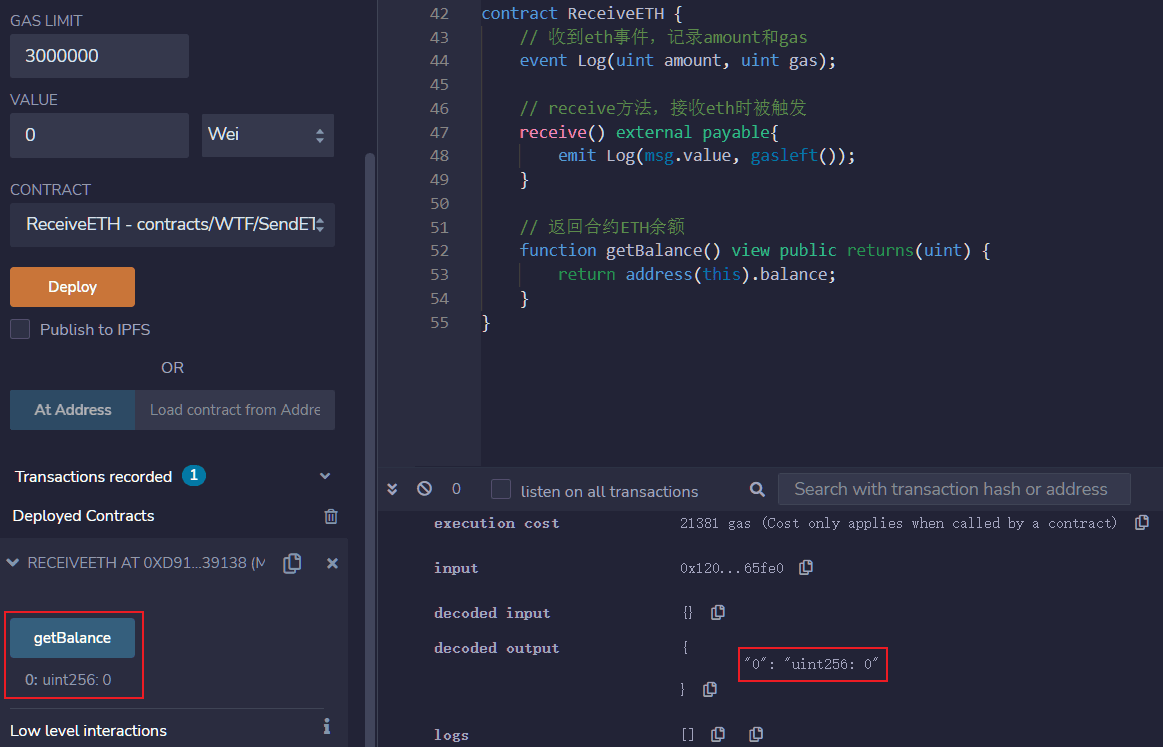Screen dimensions: 1163x747
Task: Copy the decoded input value
Action: [x=717, y=613]
